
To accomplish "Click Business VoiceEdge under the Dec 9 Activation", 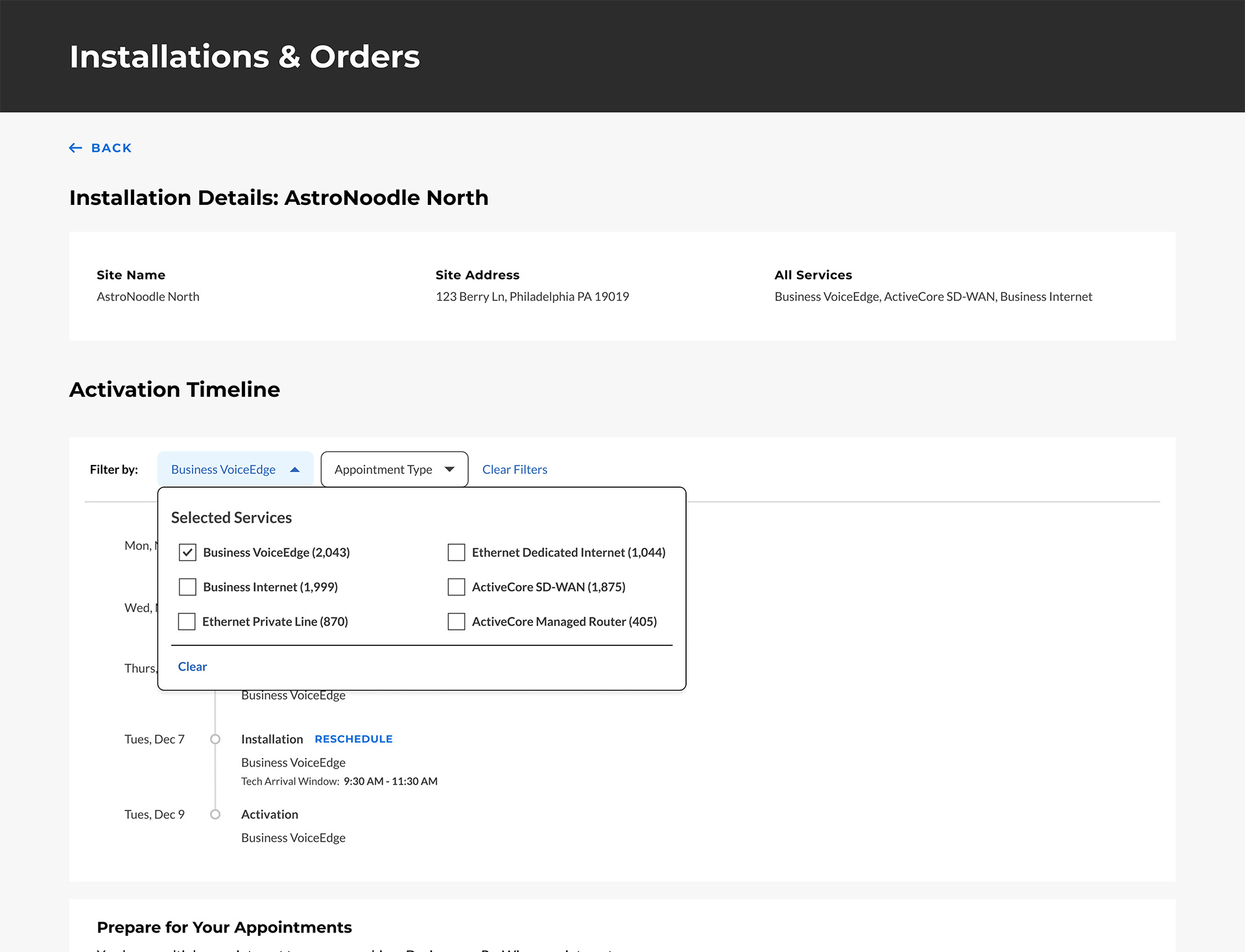I will pos(293,838).
